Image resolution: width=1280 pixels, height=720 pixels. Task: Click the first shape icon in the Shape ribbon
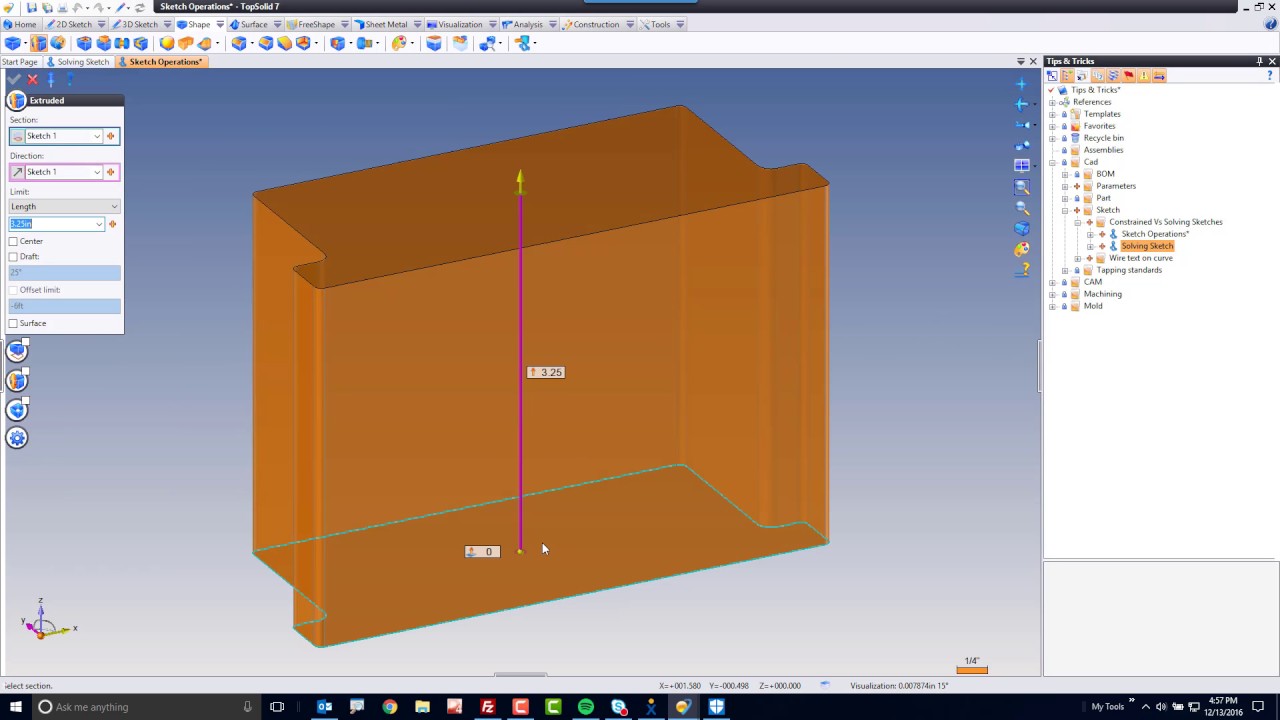[12, 43]
